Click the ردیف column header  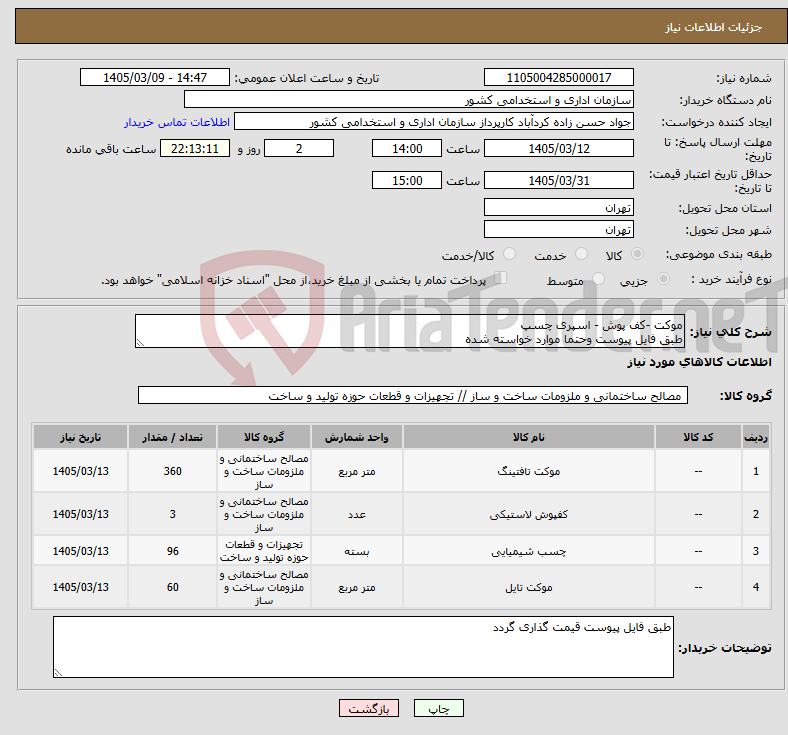(x=755, y=437)
